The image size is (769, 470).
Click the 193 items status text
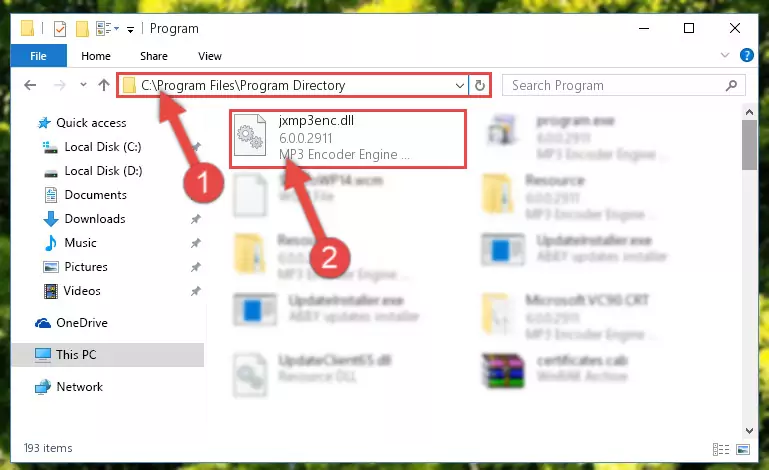[48, 448]
